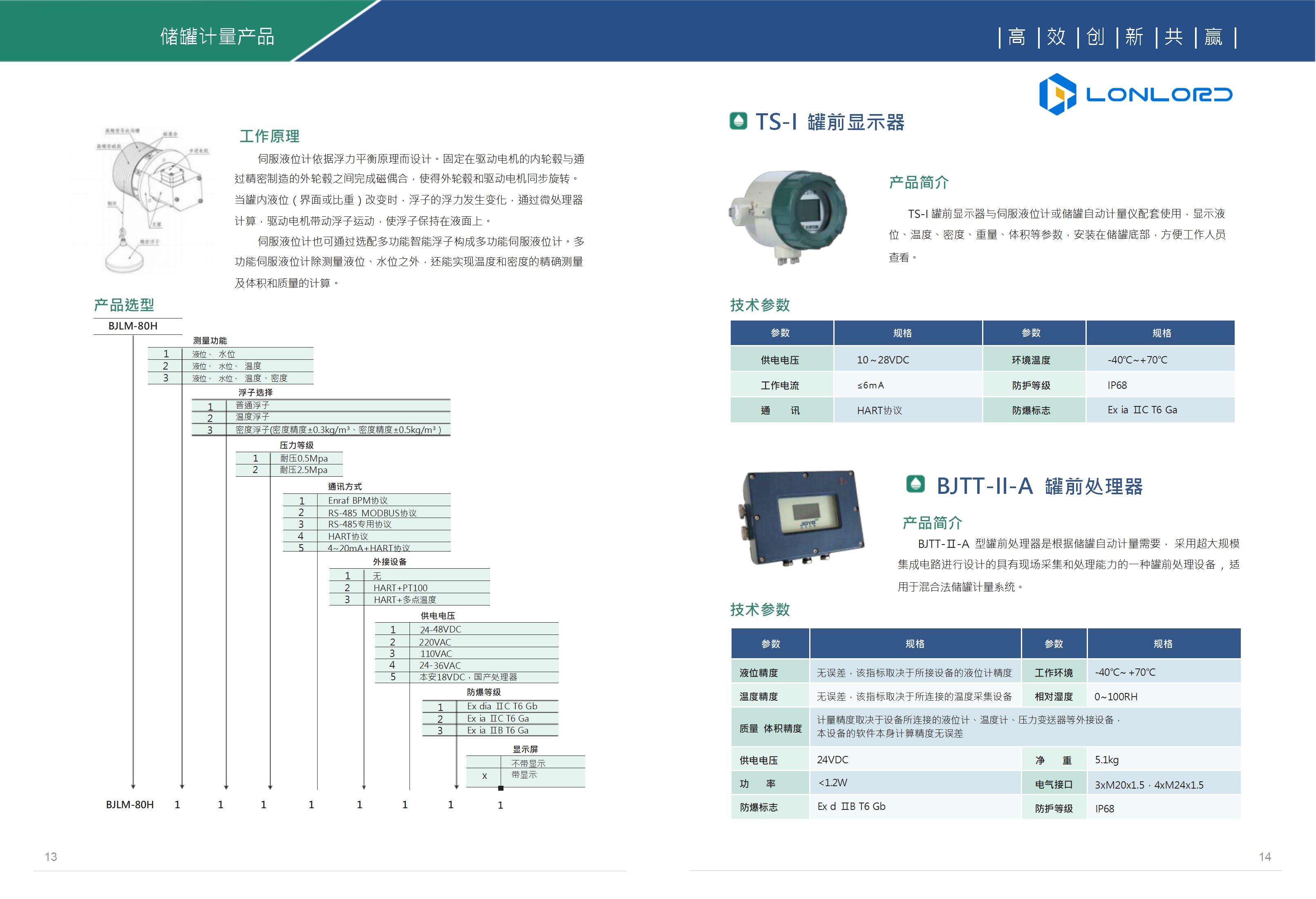This screenshot has height=899, width=1316.
Task: Select the 'HART+PT100' external device row
Action: coord(410,587)
